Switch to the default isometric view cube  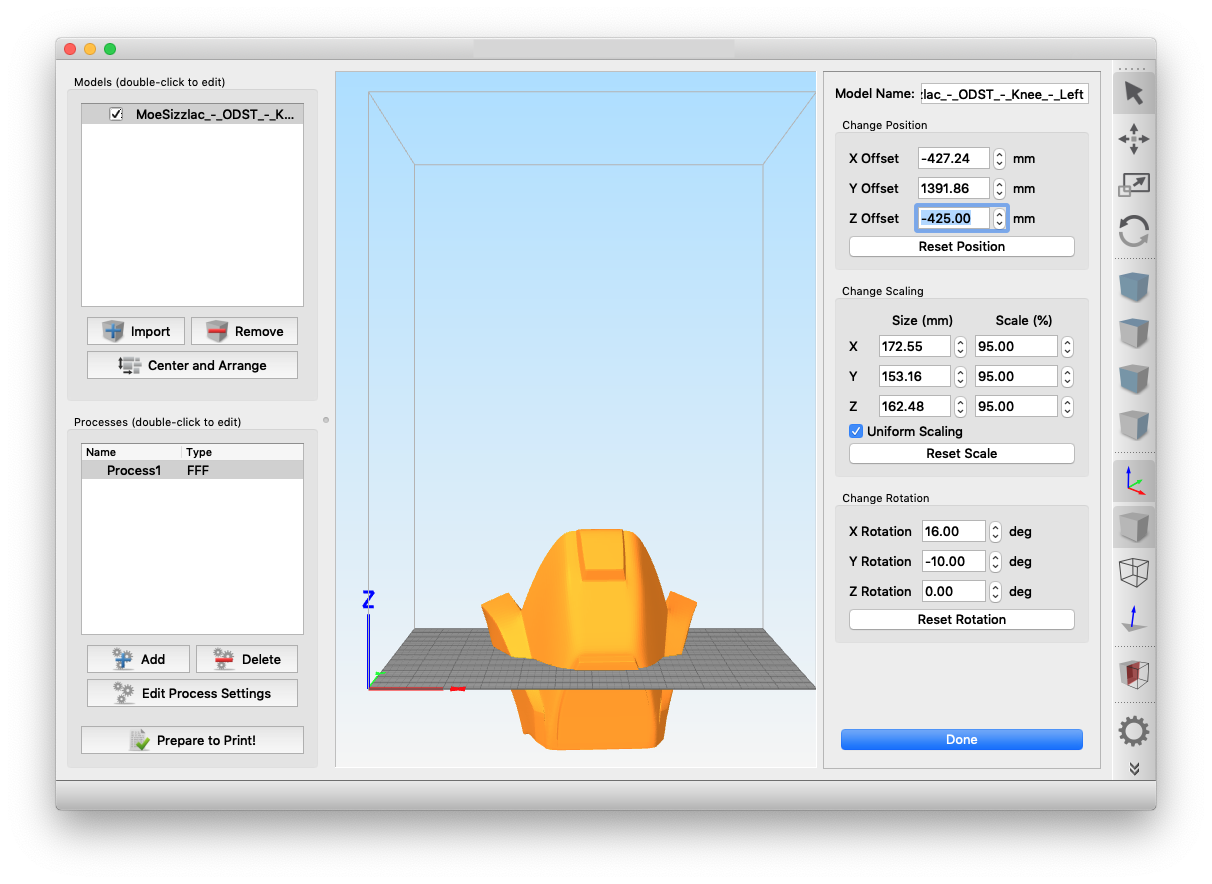[1134, 288]
